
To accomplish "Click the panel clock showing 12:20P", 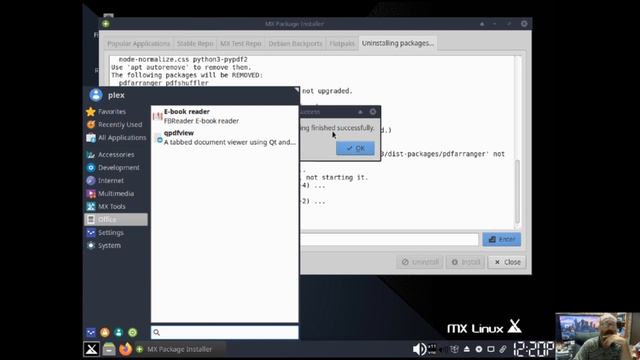I will tap(533, 349).
